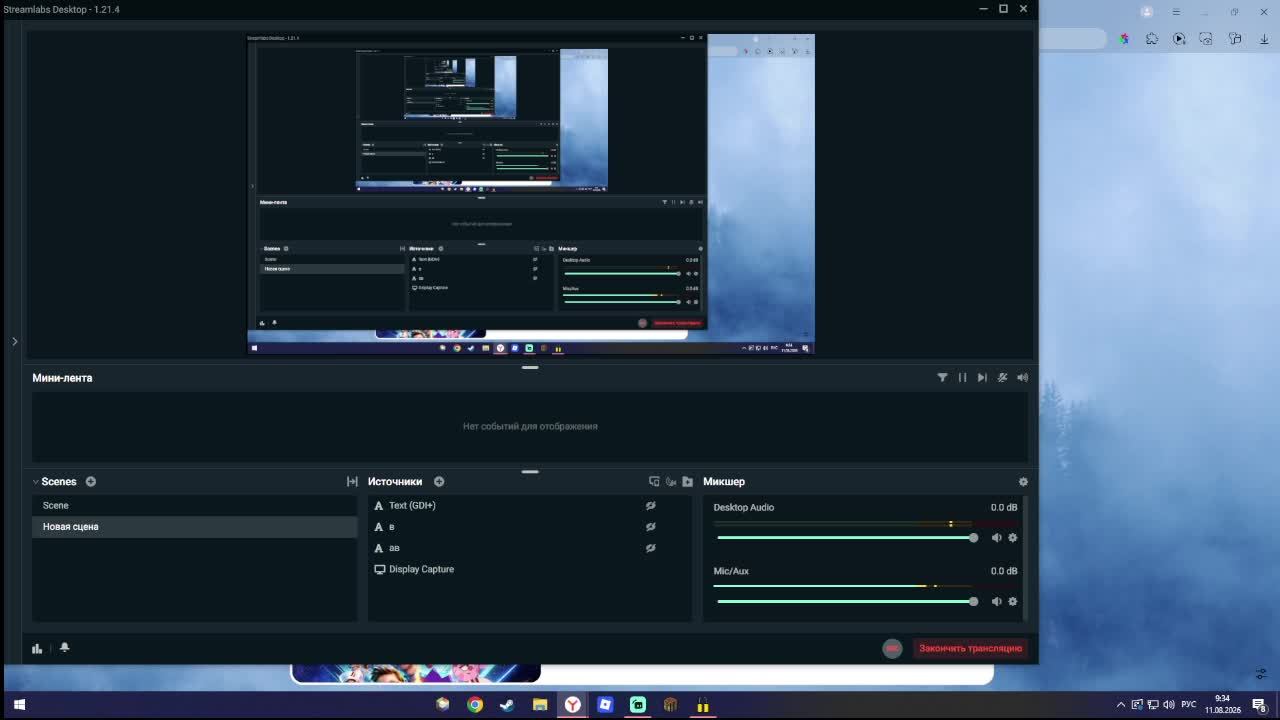Open Steam from the taskbar
Viewport: 1280px width, 720px height.
507,705
